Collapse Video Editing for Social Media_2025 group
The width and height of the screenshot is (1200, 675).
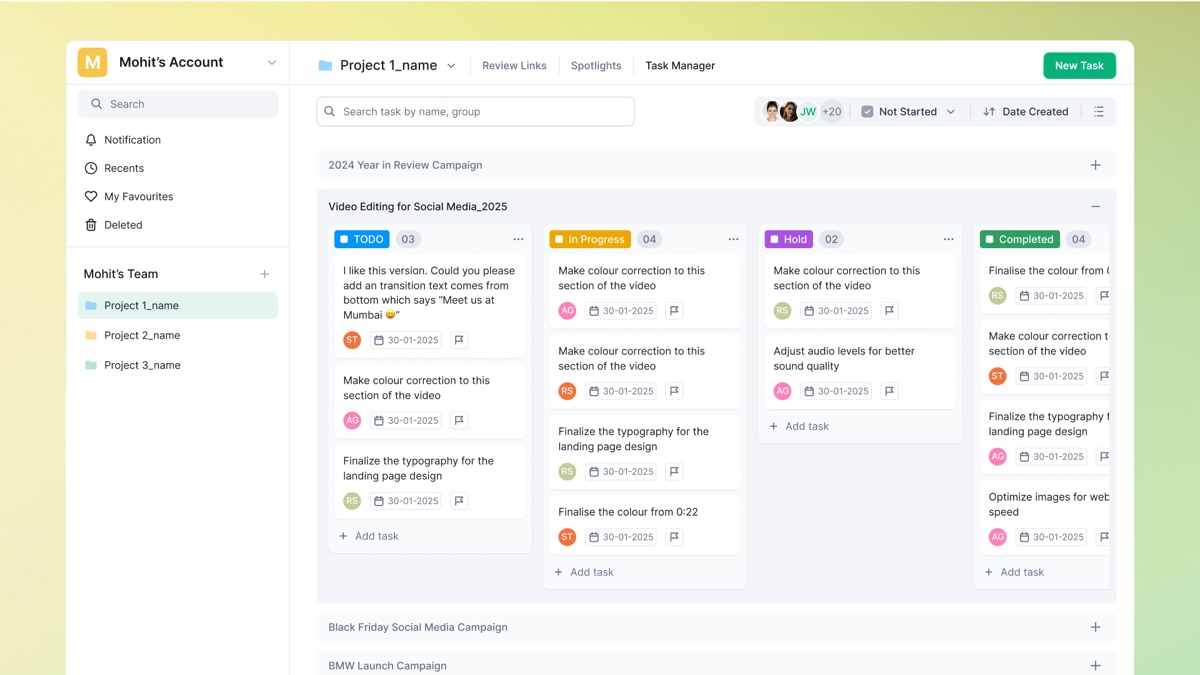(x=1095, y=207)
